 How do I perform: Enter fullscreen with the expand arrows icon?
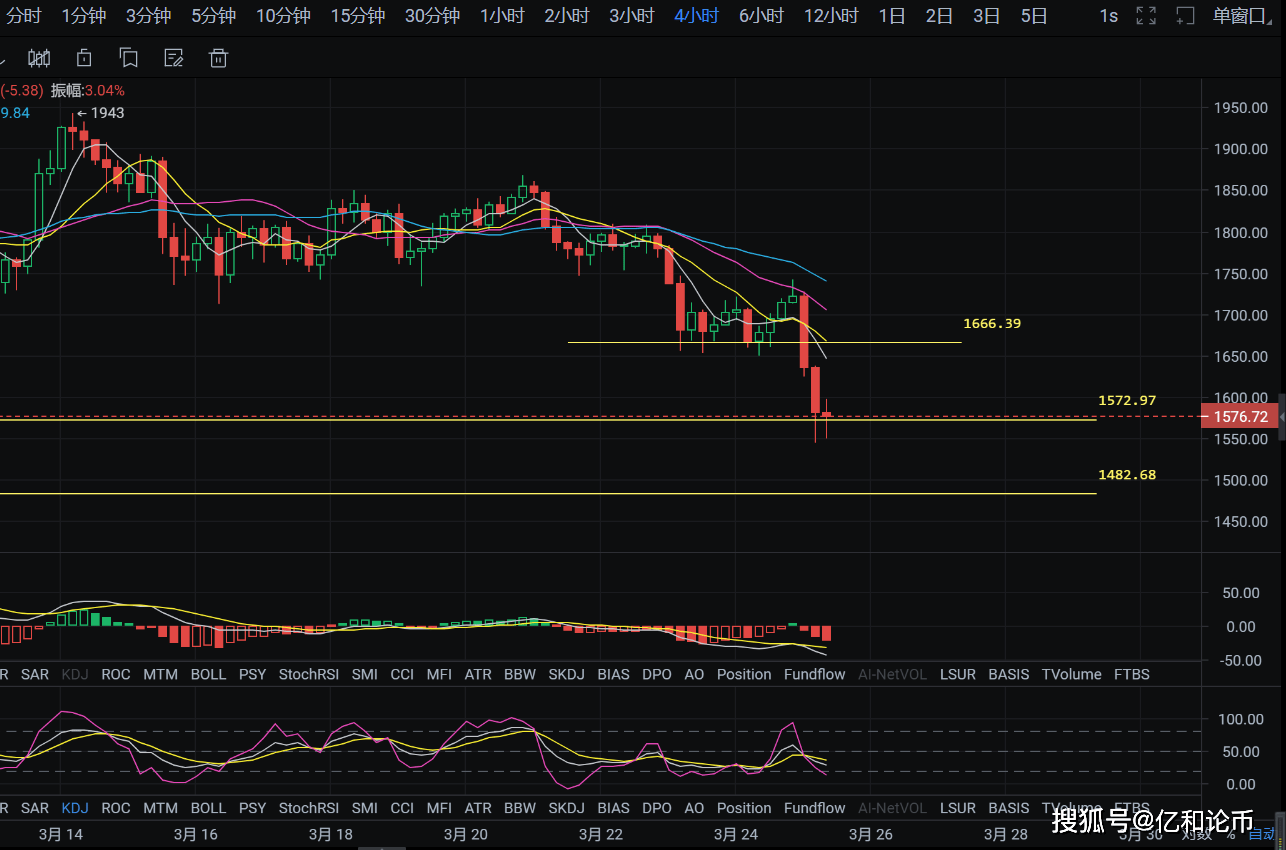(1146, 16)
